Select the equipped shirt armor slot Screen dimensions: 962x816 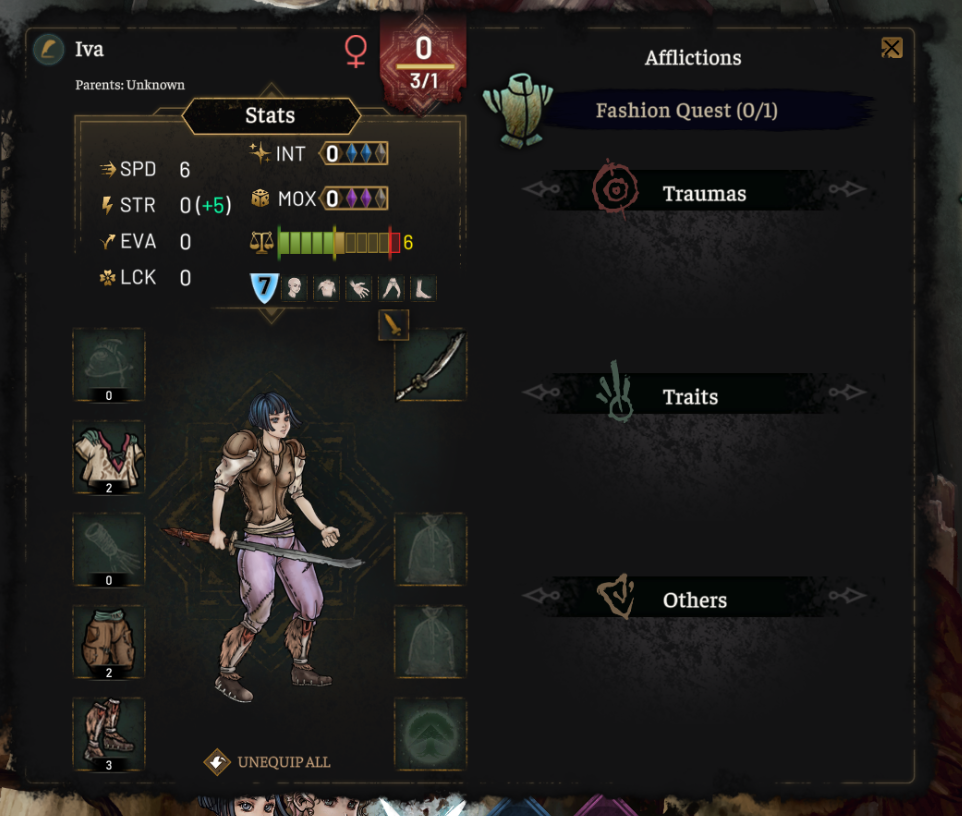point(109,457)
